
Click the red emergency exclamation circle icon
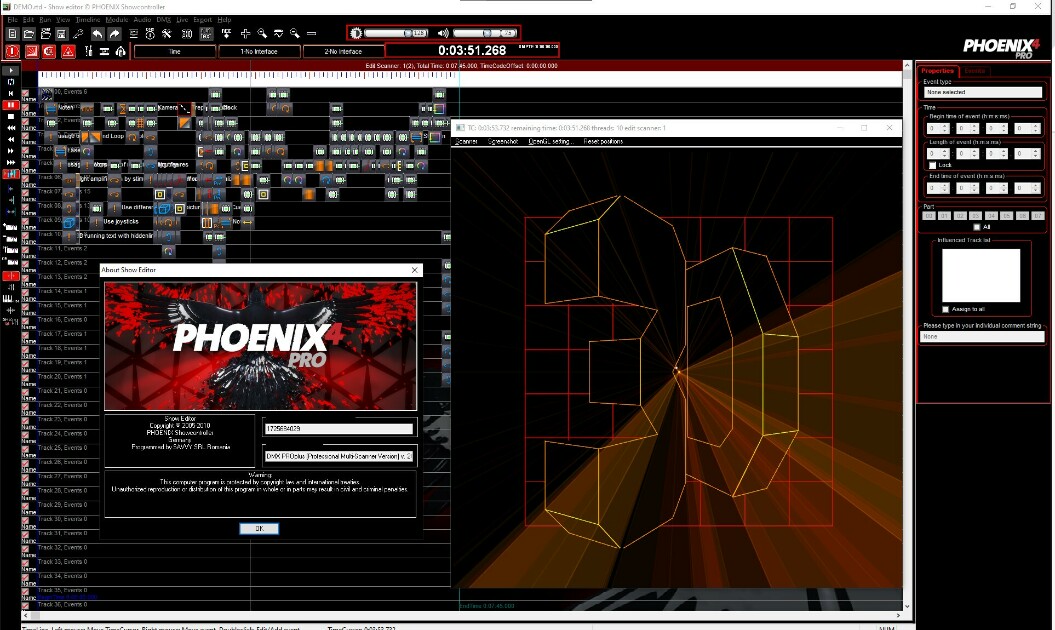tap(12, 51)
